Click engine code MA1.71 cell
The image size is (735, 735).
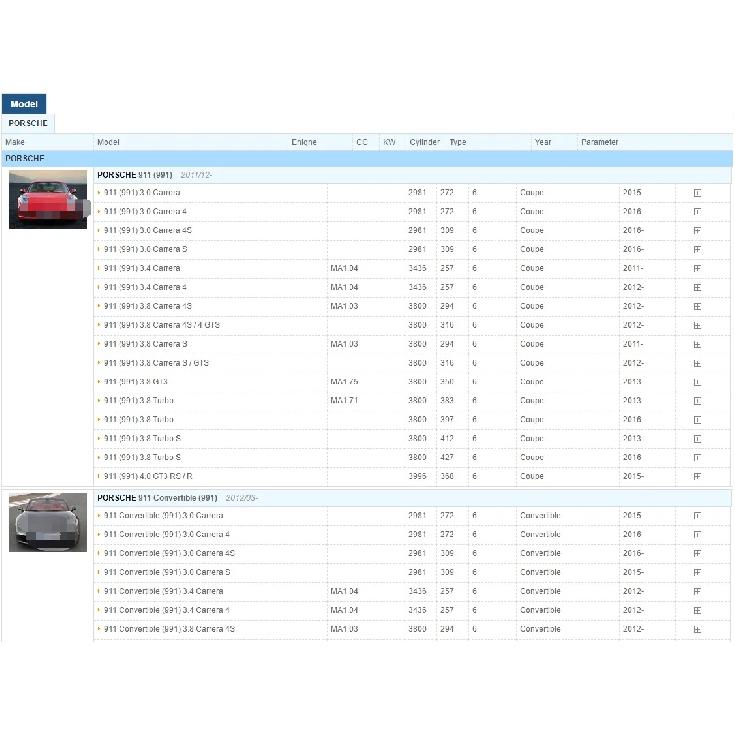click(x=344, y=400)
